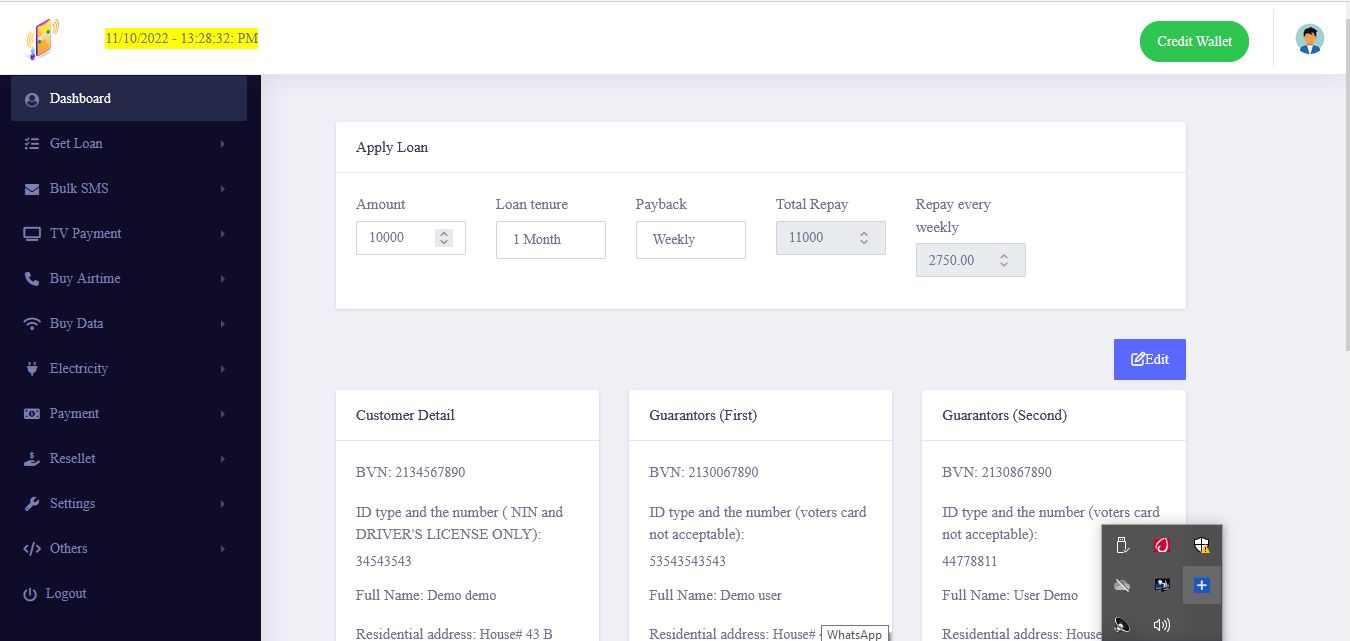Click the Customer Detail card heading
This screenshot has width=1350, height=641.
(x=405, y=415)
